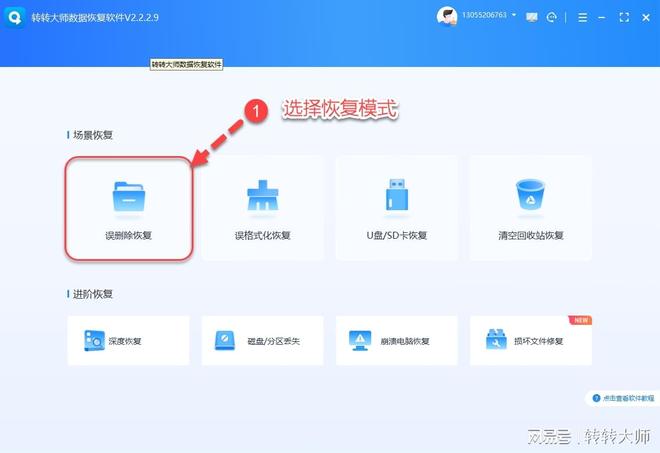The image size is (660, 453).
Task: Click the 深度恢复 label text
Action: tap(125, 341)
